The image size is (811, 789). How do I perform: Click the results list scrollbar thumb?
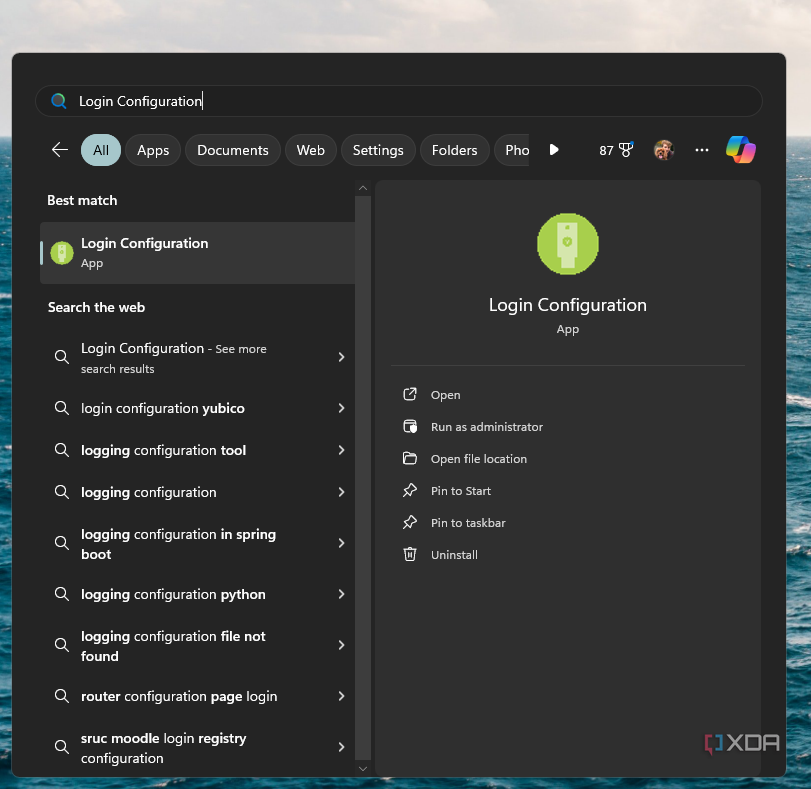pos(363,478)
